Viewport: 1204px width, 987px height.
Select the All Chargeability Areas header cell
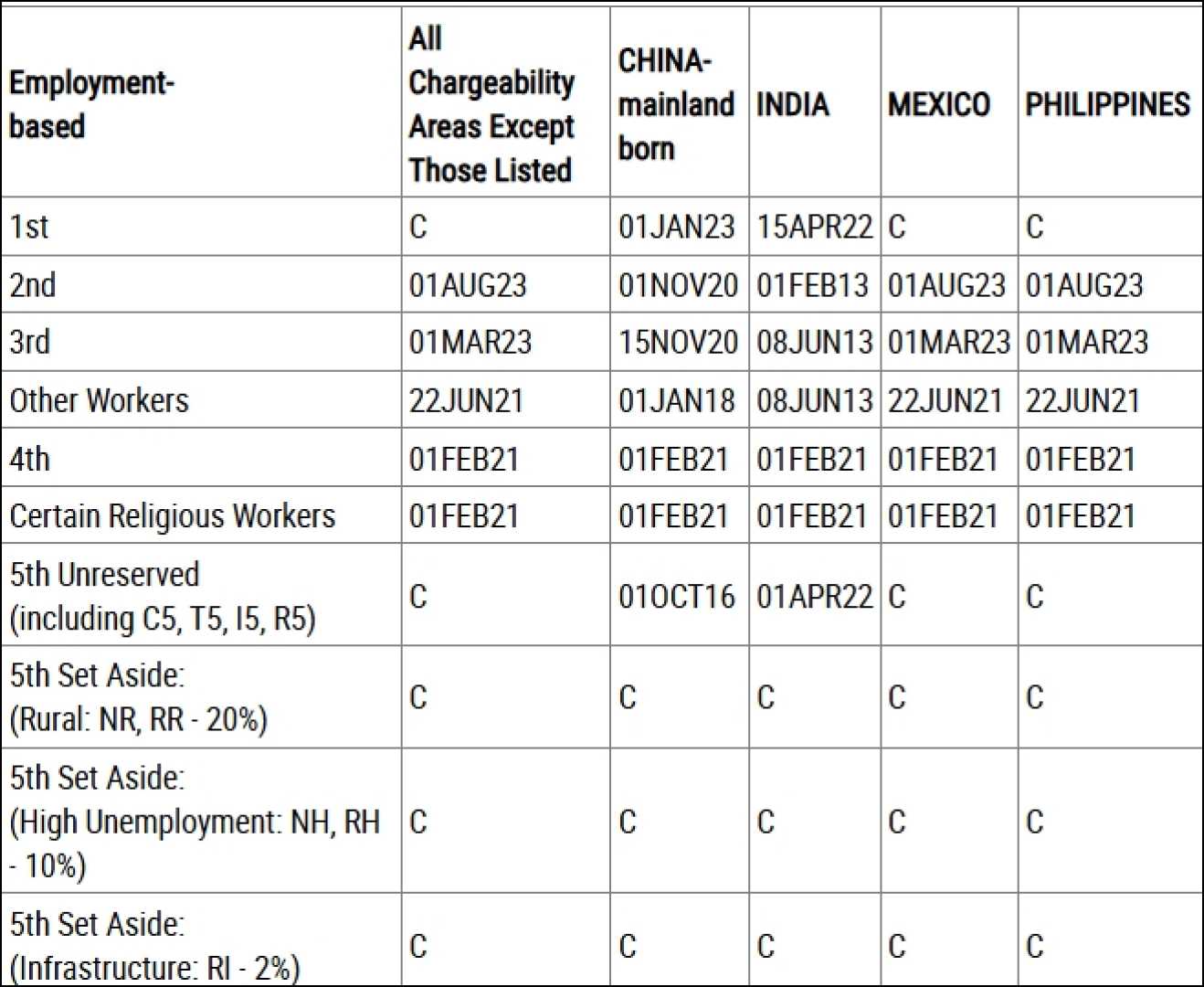(491, 104)
